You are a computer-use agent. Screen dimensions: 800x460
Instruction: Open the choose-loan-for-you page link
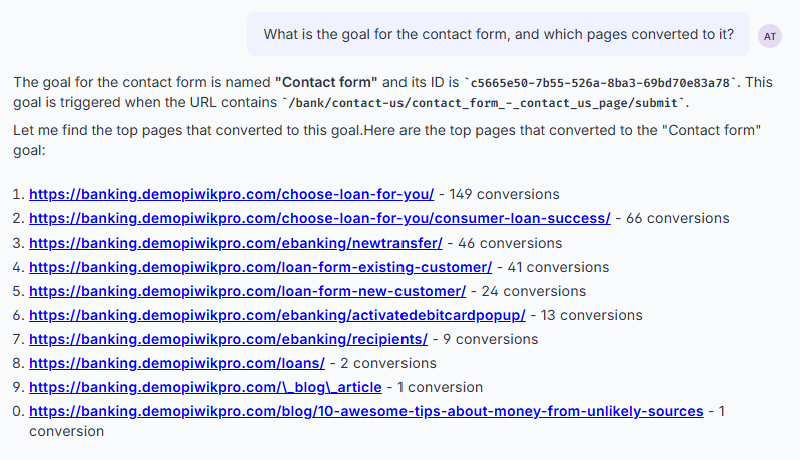pyautogui.click(x=232, y=194)
